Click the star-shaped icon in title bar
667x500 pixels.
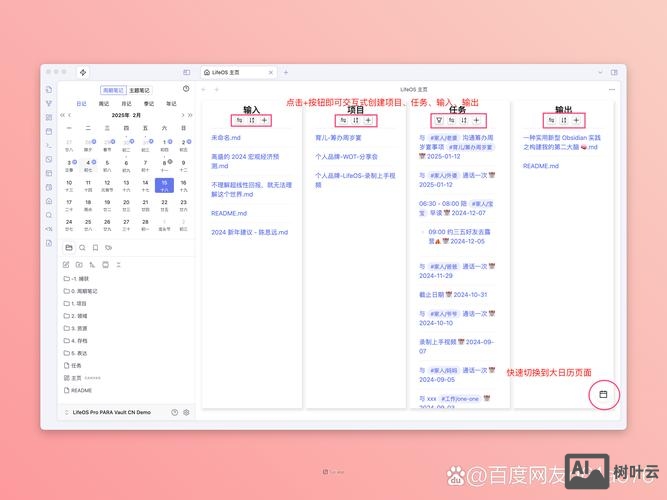[83, 72]
